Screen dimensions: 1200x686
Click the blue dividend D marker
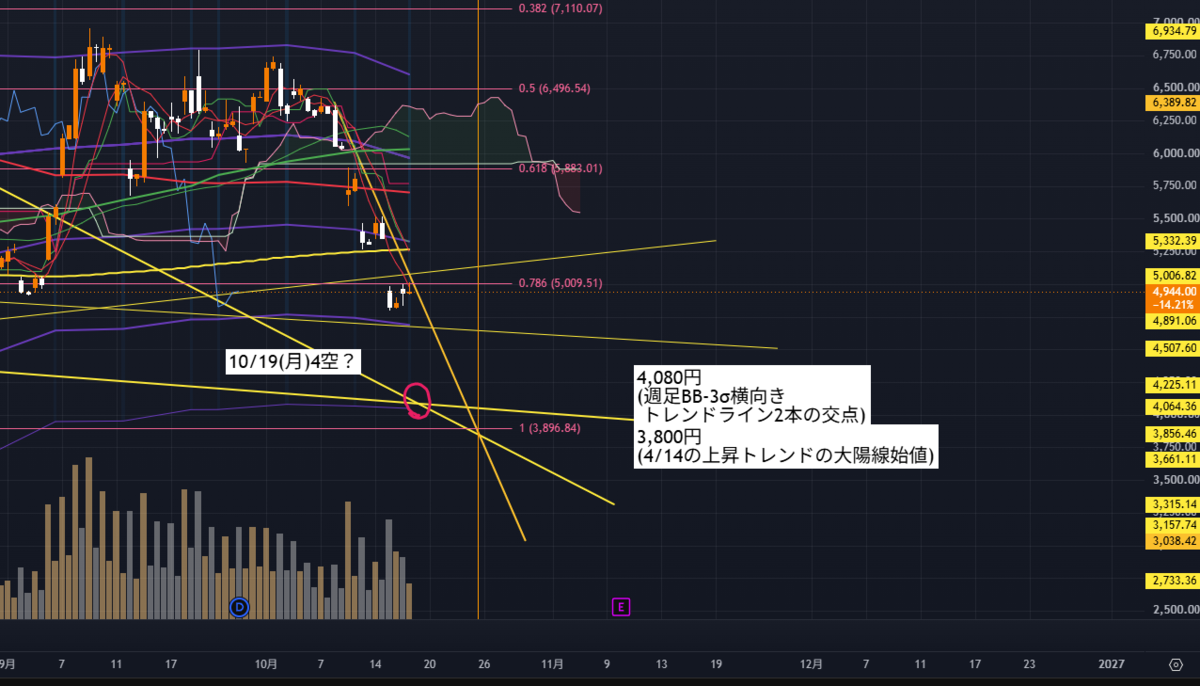(x=239, y=606)
